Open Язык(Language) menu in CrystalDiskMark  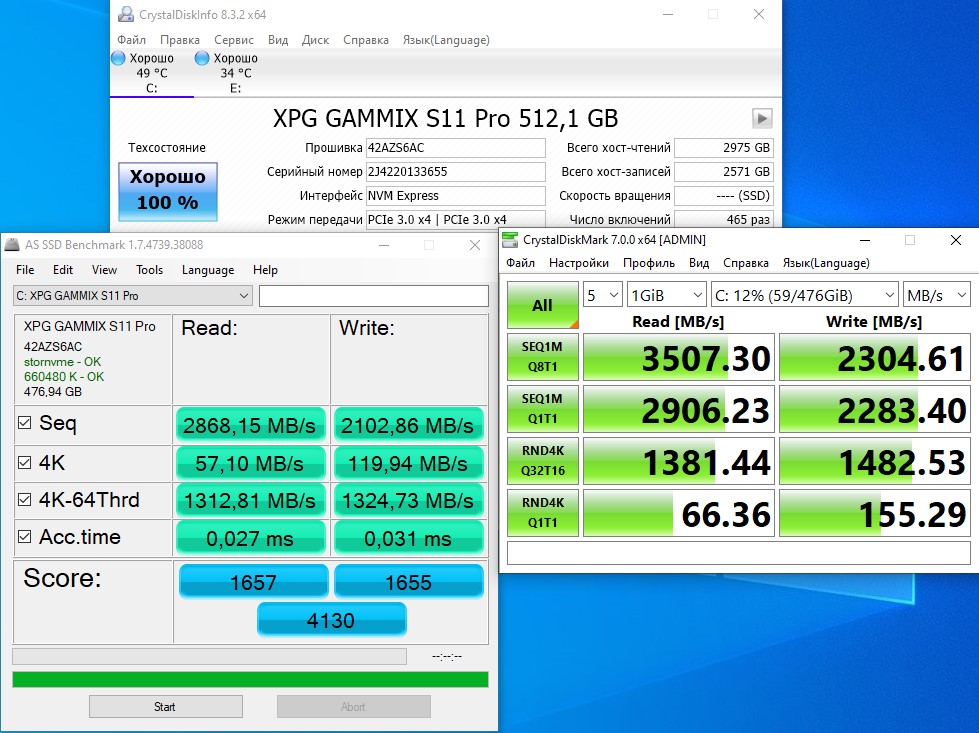coord(826,263)
